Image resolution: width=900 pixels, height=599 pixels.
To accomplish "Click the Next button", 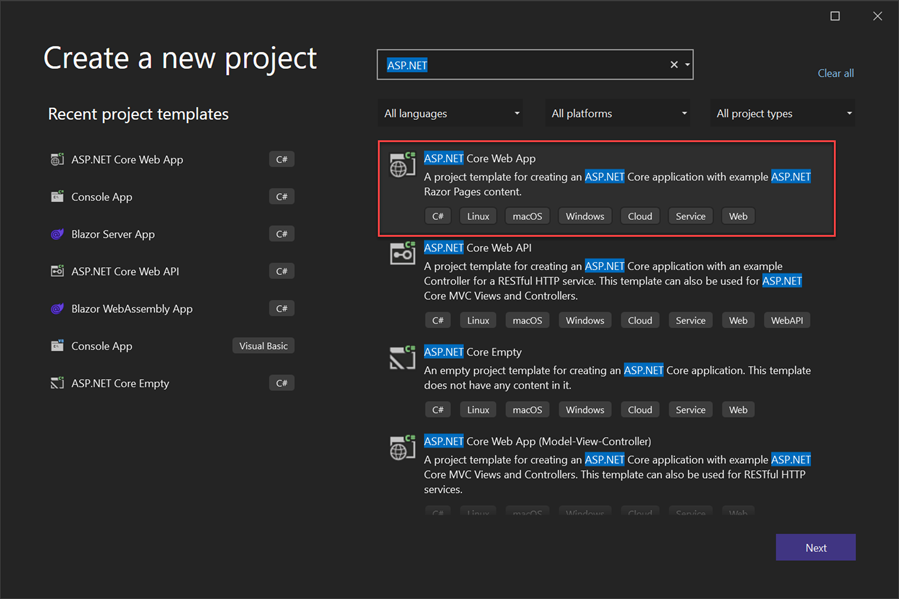I will click(x=816, y=548).
